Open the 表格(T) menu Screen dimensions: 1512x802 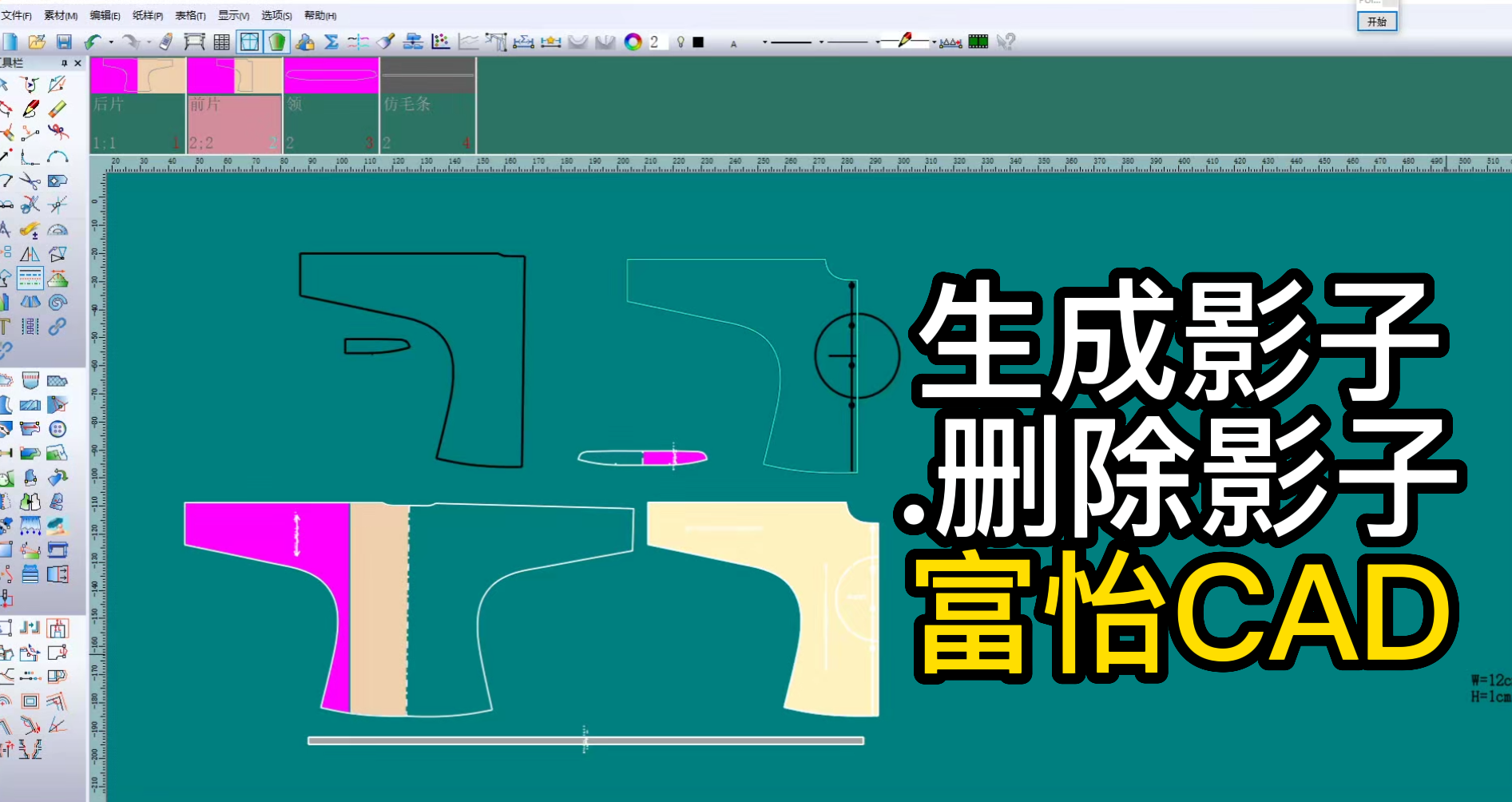[x=190, y=15]
